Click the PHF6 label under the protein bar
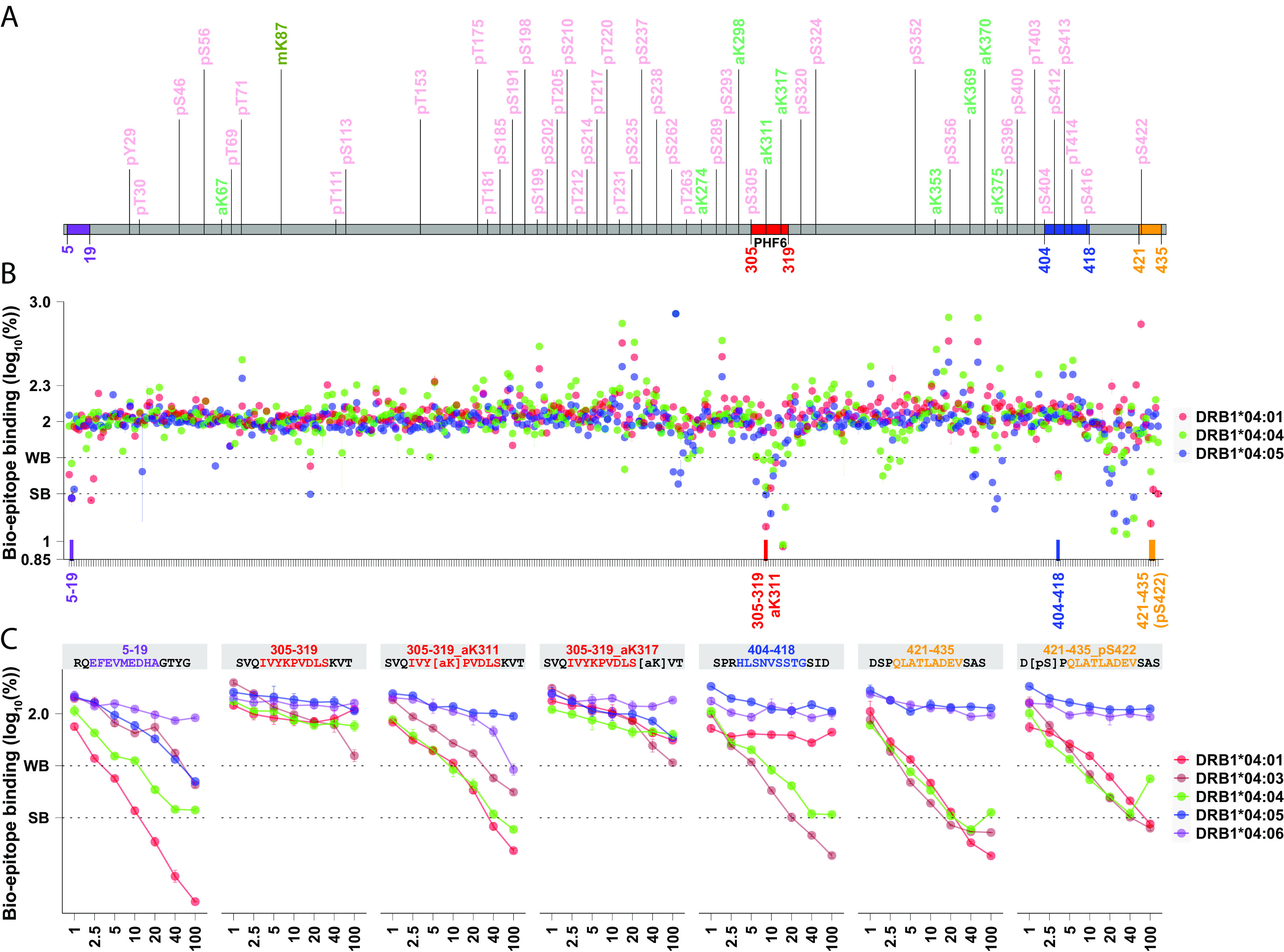Screen dimensions: 1284x952 tap(770, 243)
